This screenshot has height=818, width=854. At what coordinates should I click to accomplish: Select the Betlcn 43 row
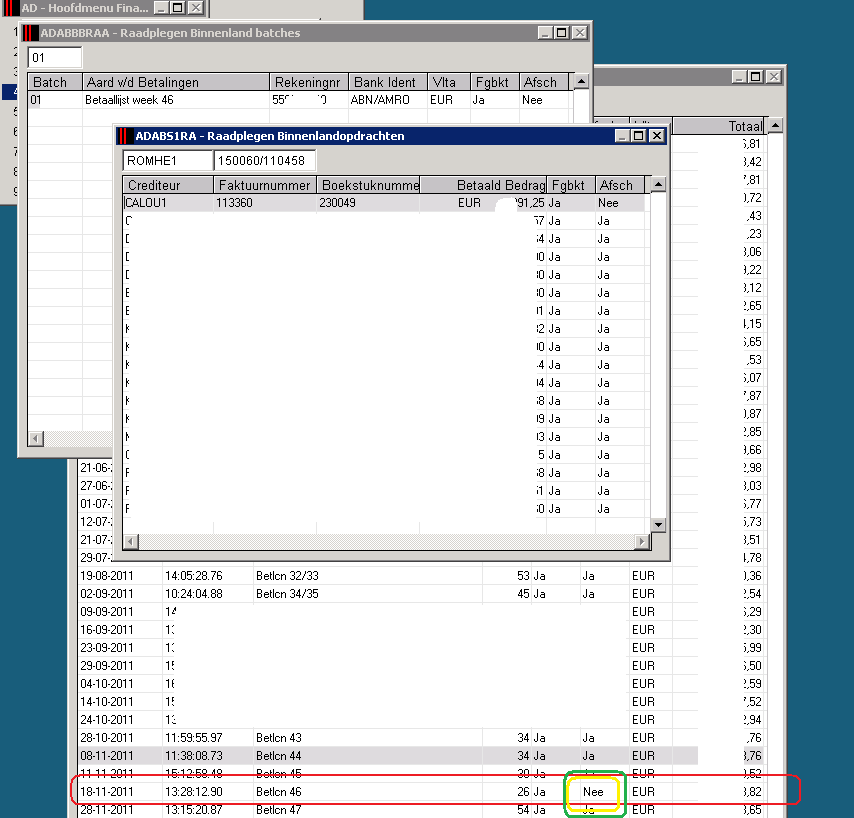422,737
